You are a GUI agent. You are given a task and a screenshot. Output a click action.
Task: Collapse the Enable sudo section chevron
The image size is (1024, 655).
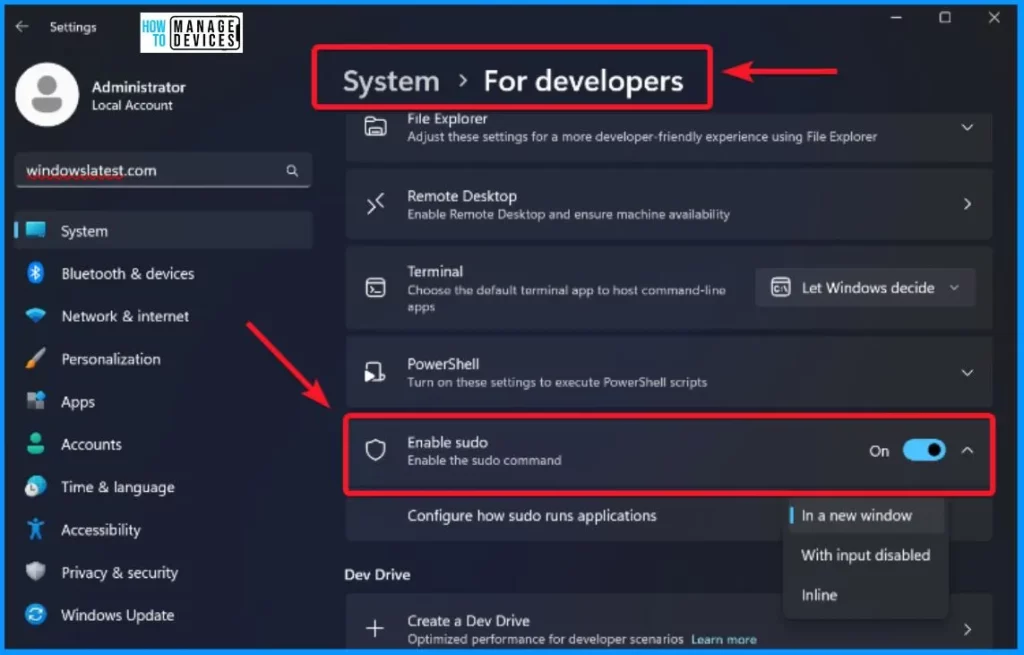pos(967,450)
